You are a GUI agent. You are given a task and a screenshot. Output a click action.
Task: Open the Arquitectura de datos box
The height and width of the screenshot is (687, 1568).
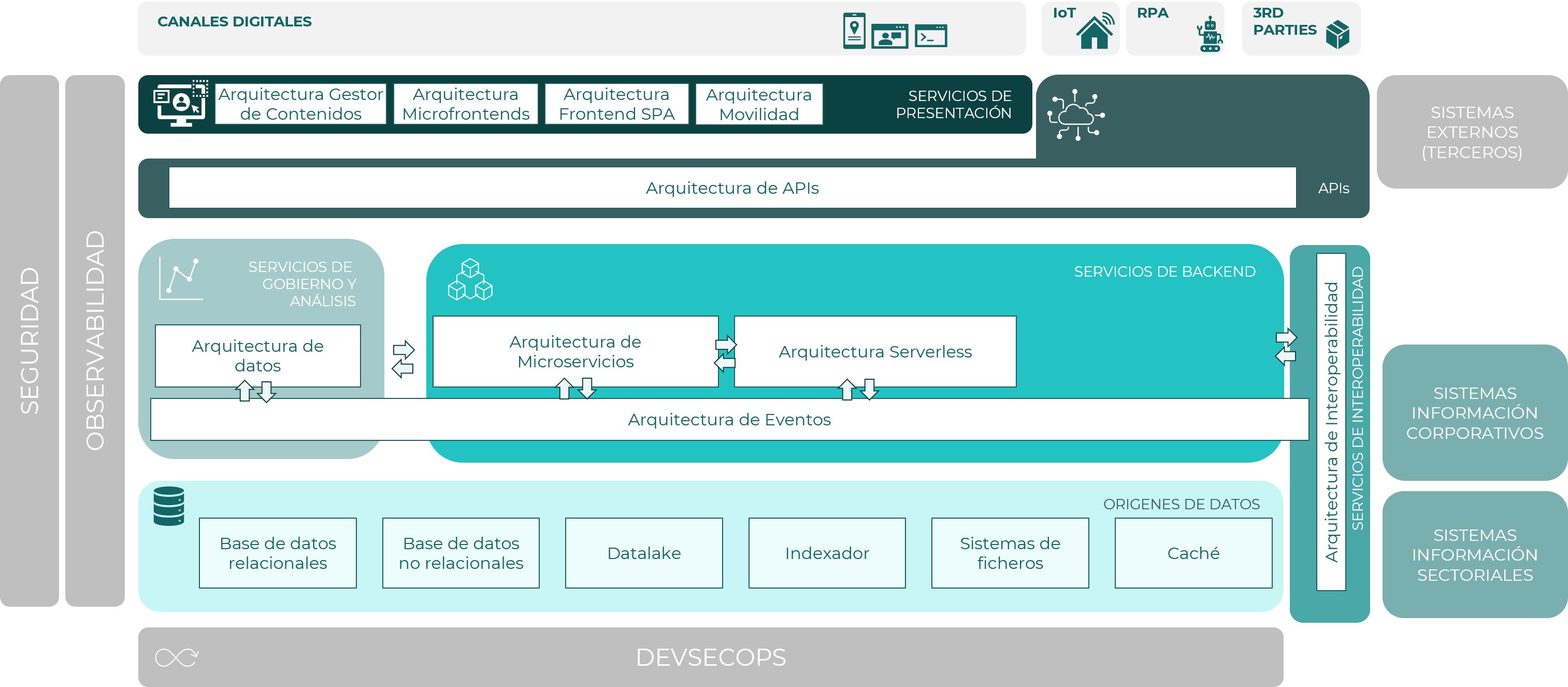pyautogui.click(x=258, y=356)
